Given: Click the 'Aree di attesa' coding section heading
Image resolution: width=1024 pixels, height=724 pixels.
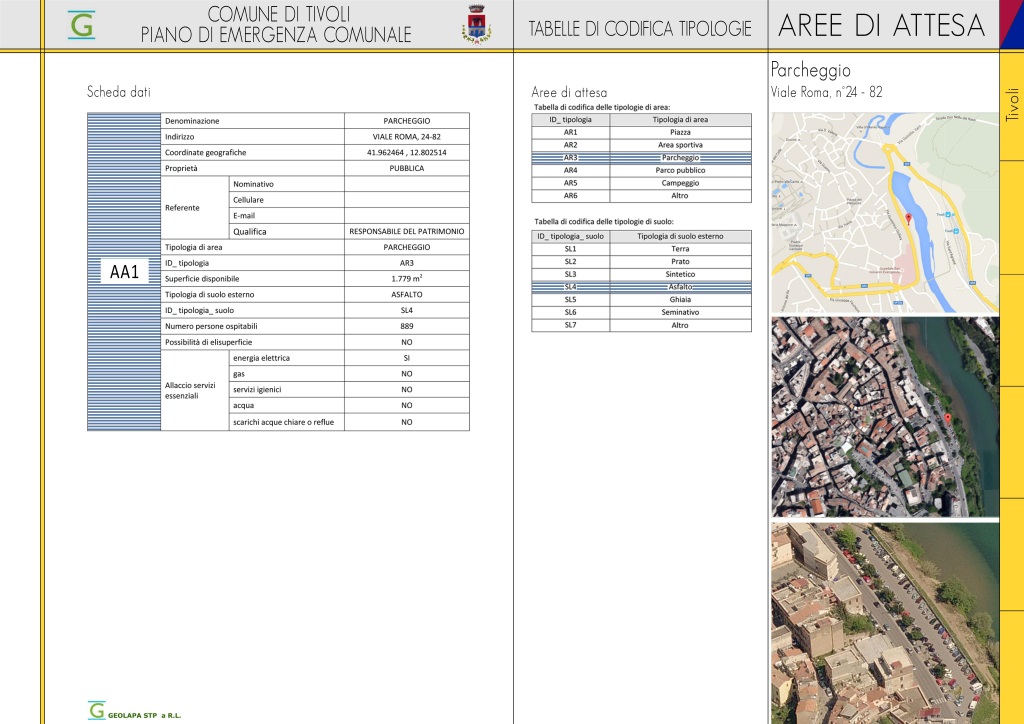Looking at the screenshot, I should click(x=569, y=93).
